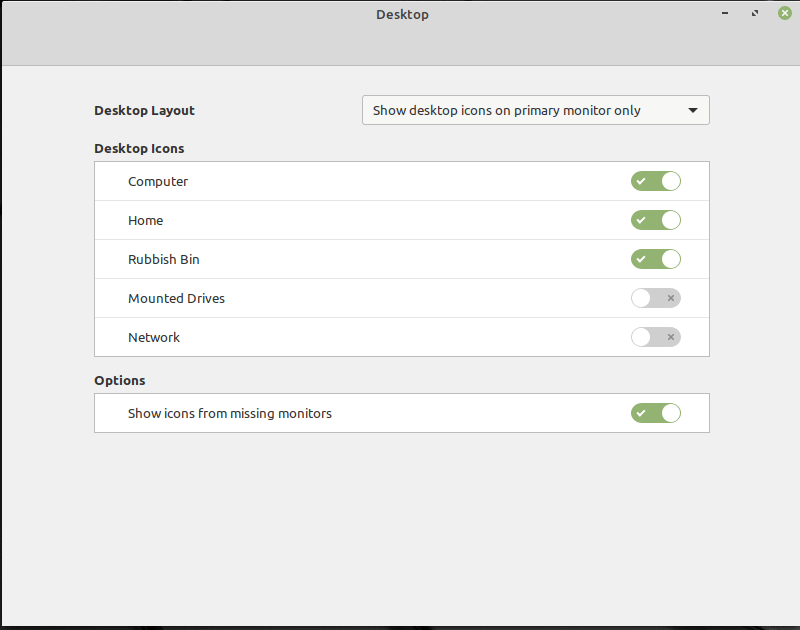Maximize the Desktop settings window

754,14
